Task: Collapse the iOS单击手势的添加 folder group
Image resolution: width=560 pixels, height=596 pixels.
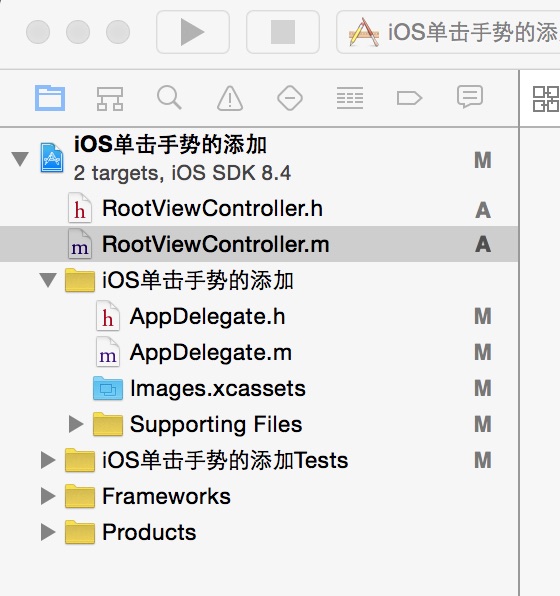Action: [x=48, y=280]
